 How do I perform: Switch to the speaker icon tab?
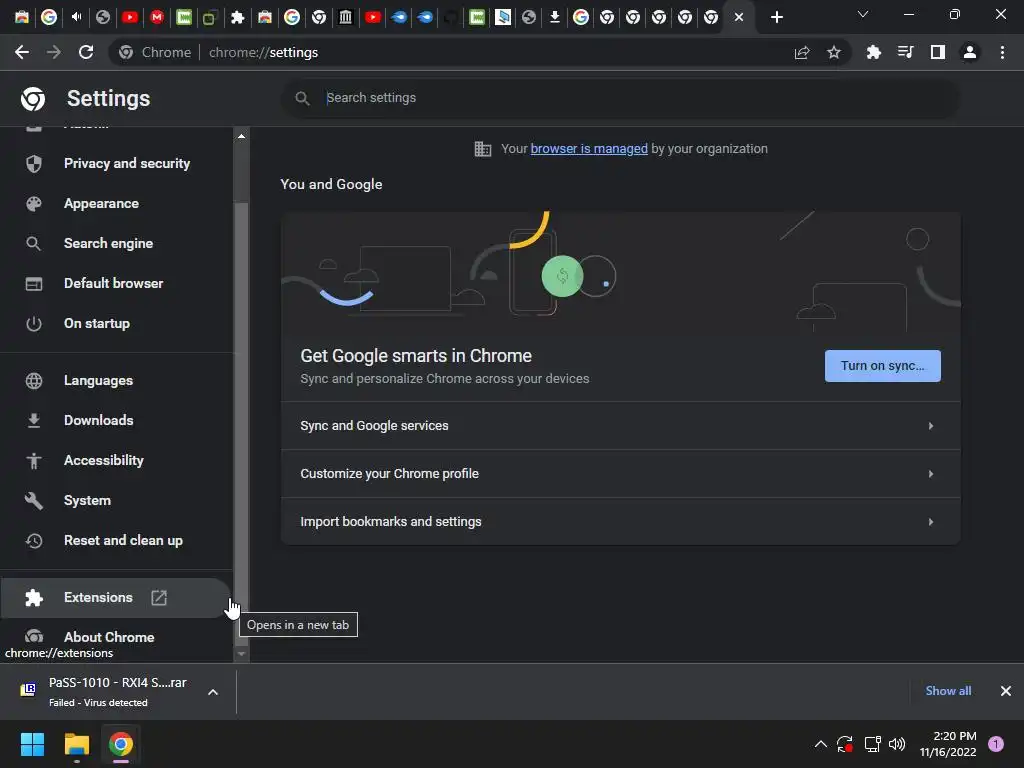[76, 17]
